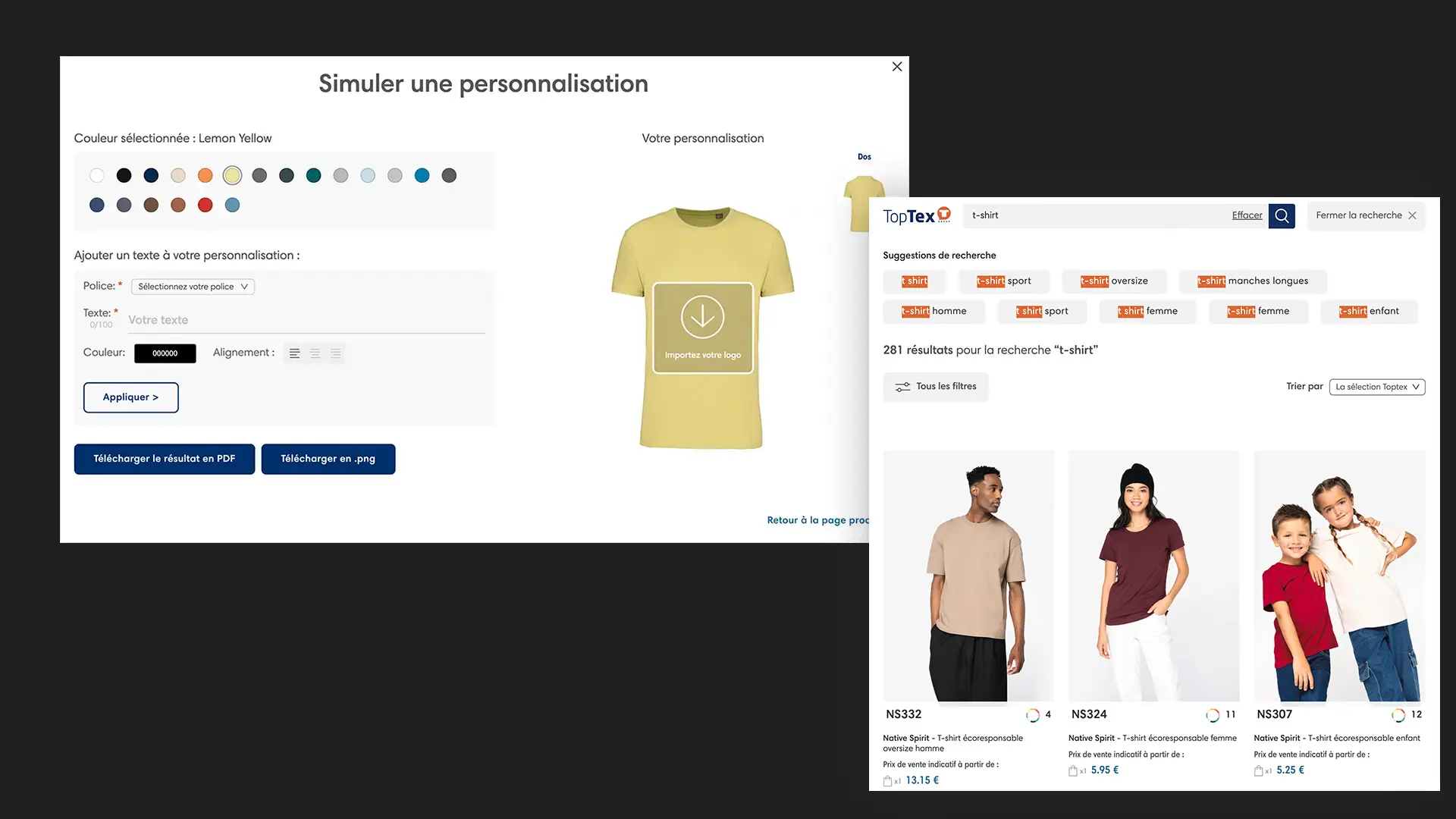Select right text alignment icon
This screenshot has height=819, width=1456.
[336, 353]
